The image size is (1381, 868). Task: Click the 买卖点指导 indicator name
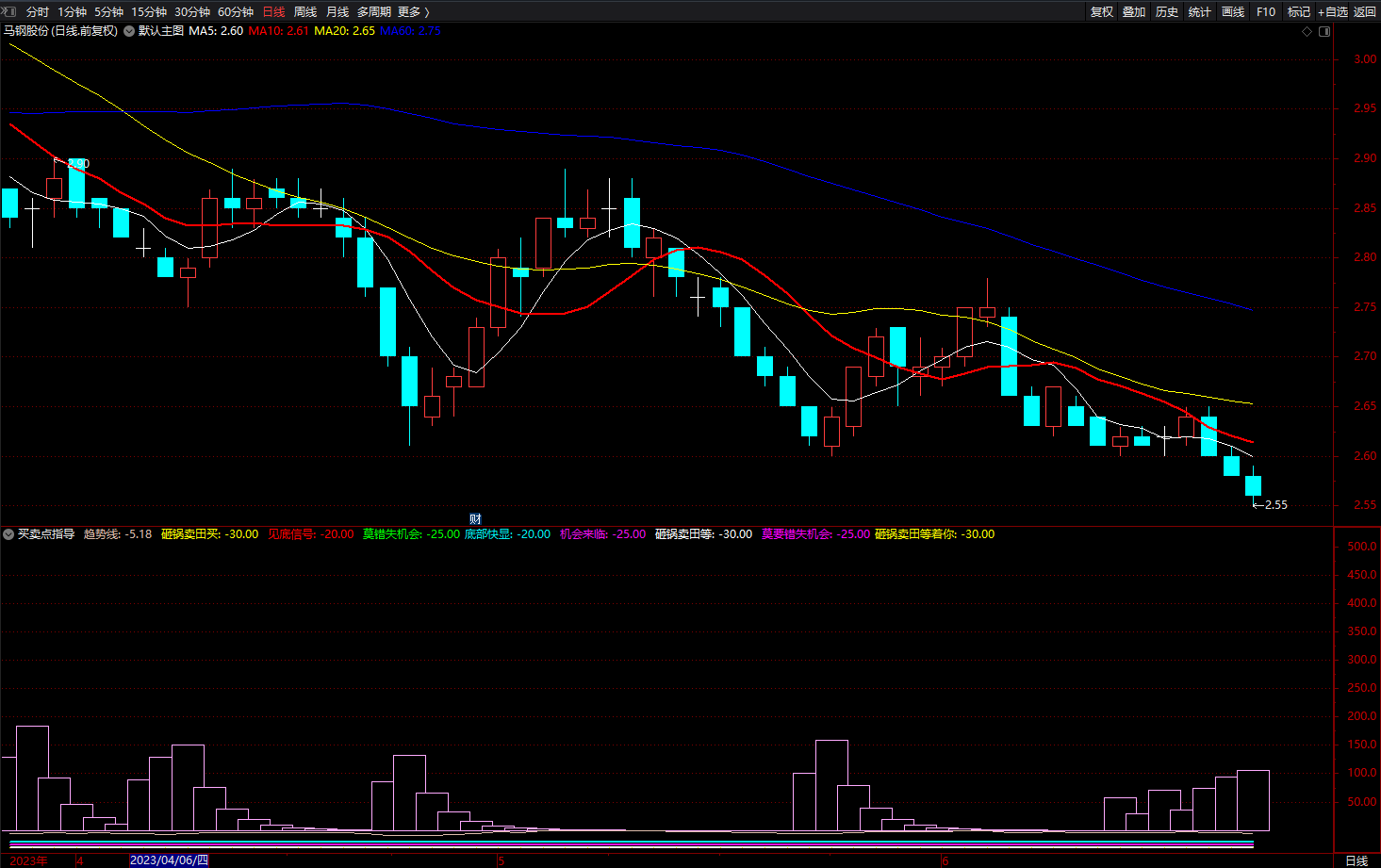[46, 534]
